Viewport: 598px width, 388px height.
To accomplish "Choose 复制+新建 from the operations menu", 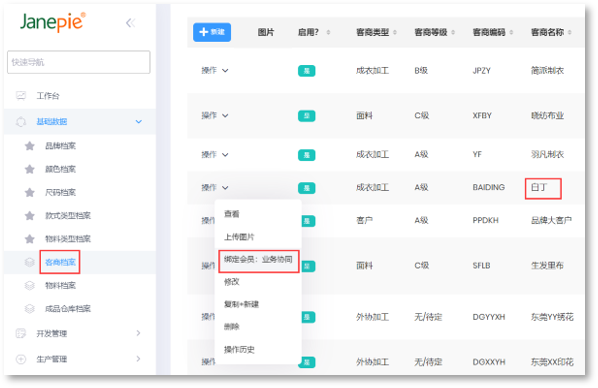I will tap(241, 304).
